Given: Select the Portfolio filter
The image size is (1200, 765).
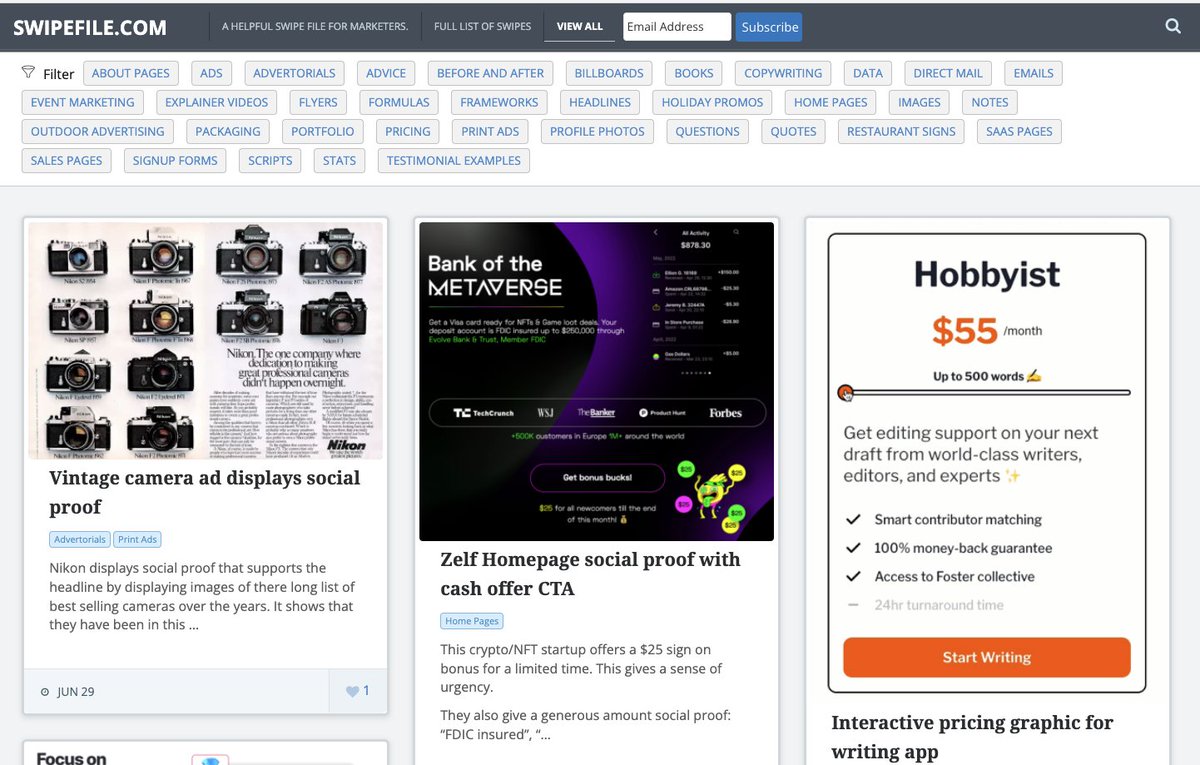Looking at the screenshot, I should click(x=323, y=131).
